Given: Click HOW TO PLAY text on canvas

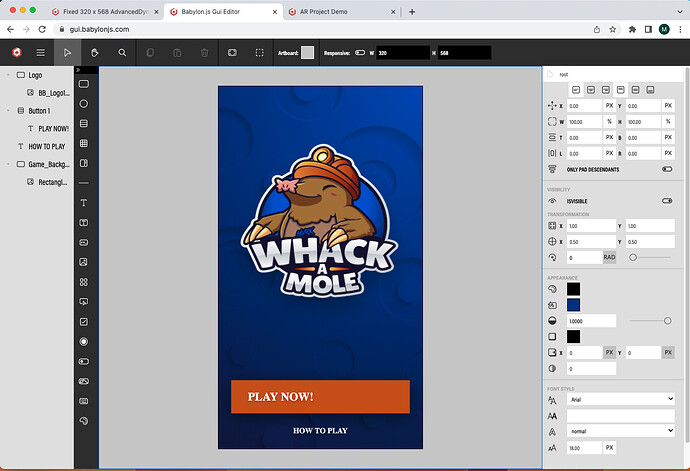Looking at the screenshot, I should (320, 431).
